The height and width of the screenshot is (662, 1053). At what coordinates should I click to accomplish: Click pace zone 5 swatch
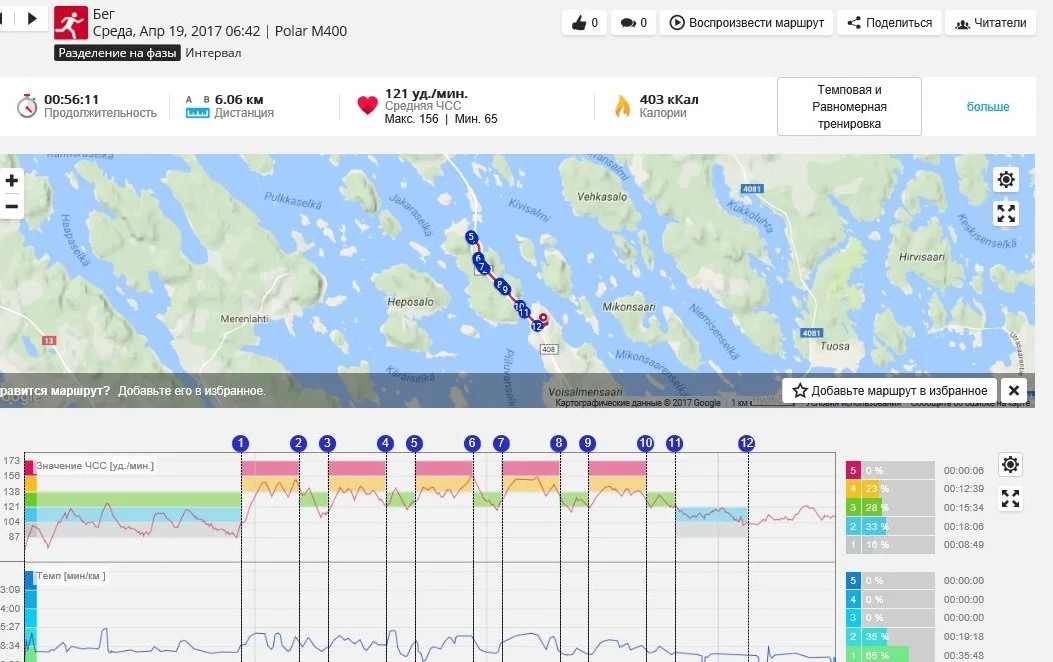click(853, 581)
